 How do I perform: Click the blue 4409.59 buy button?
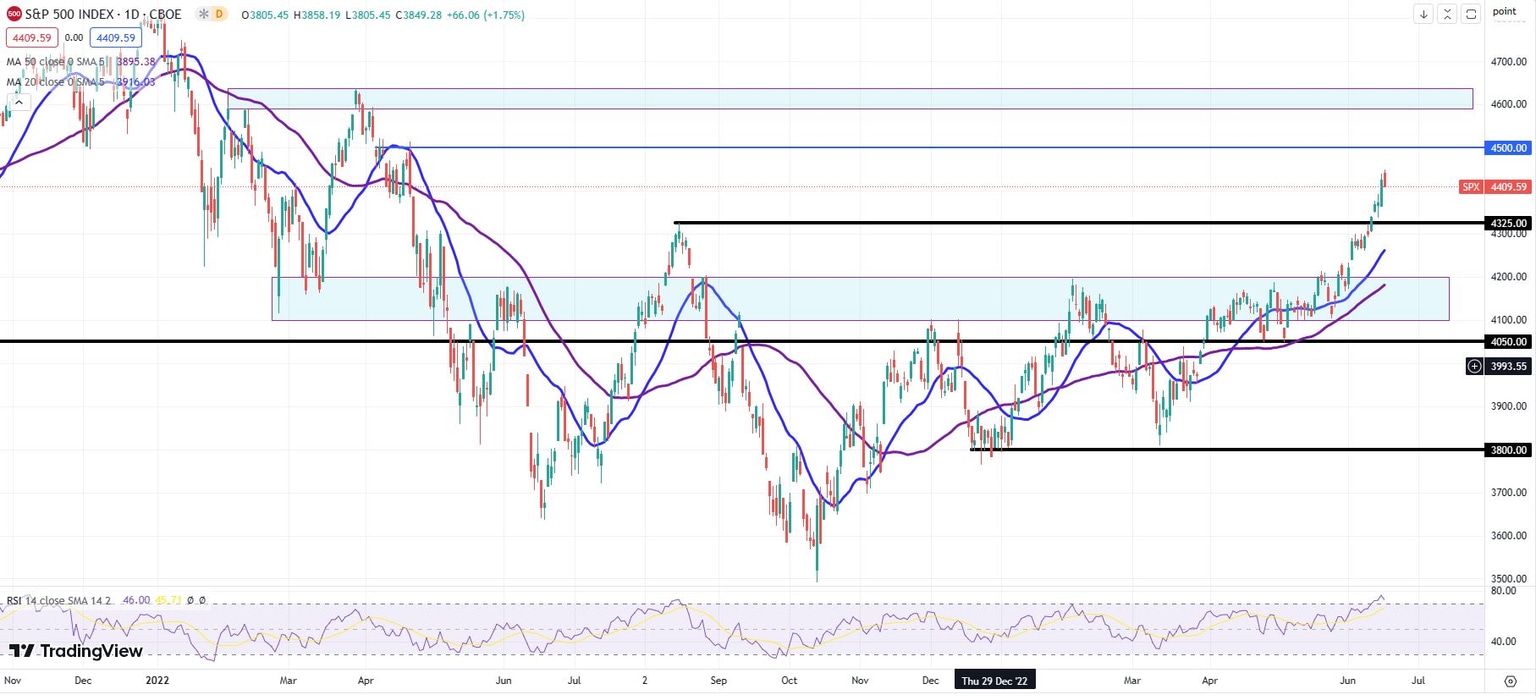[x=115, y=37]
